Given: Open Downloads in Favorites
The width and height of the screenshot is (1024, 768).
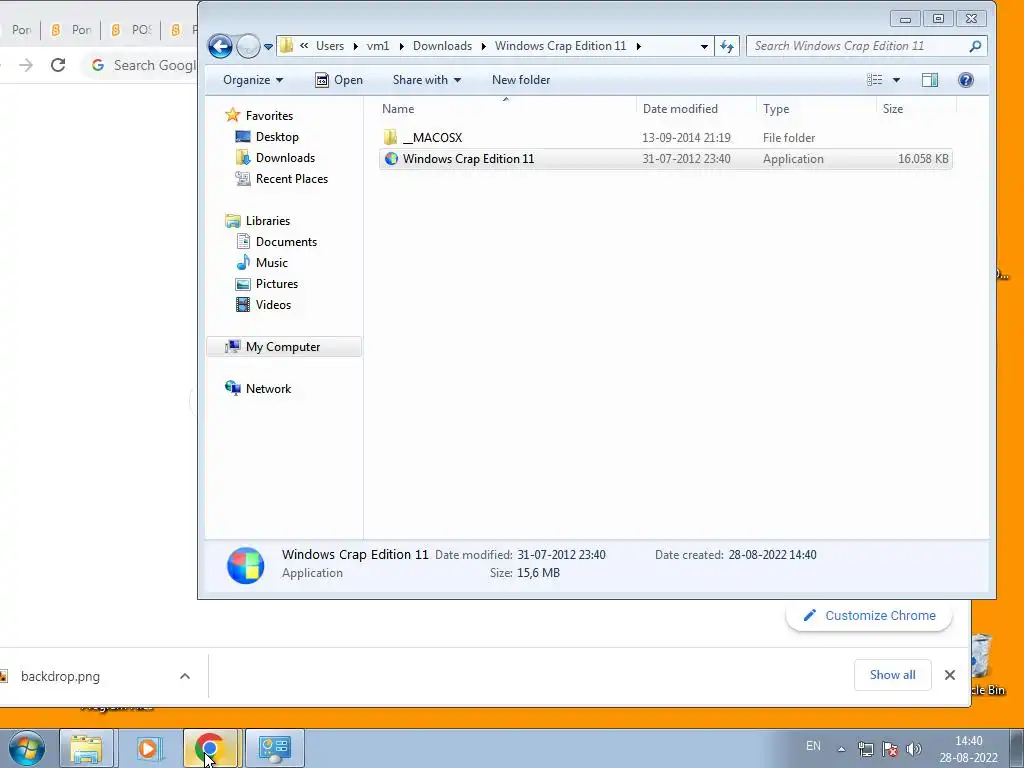Looking at the screenshot, I should 285,157.
